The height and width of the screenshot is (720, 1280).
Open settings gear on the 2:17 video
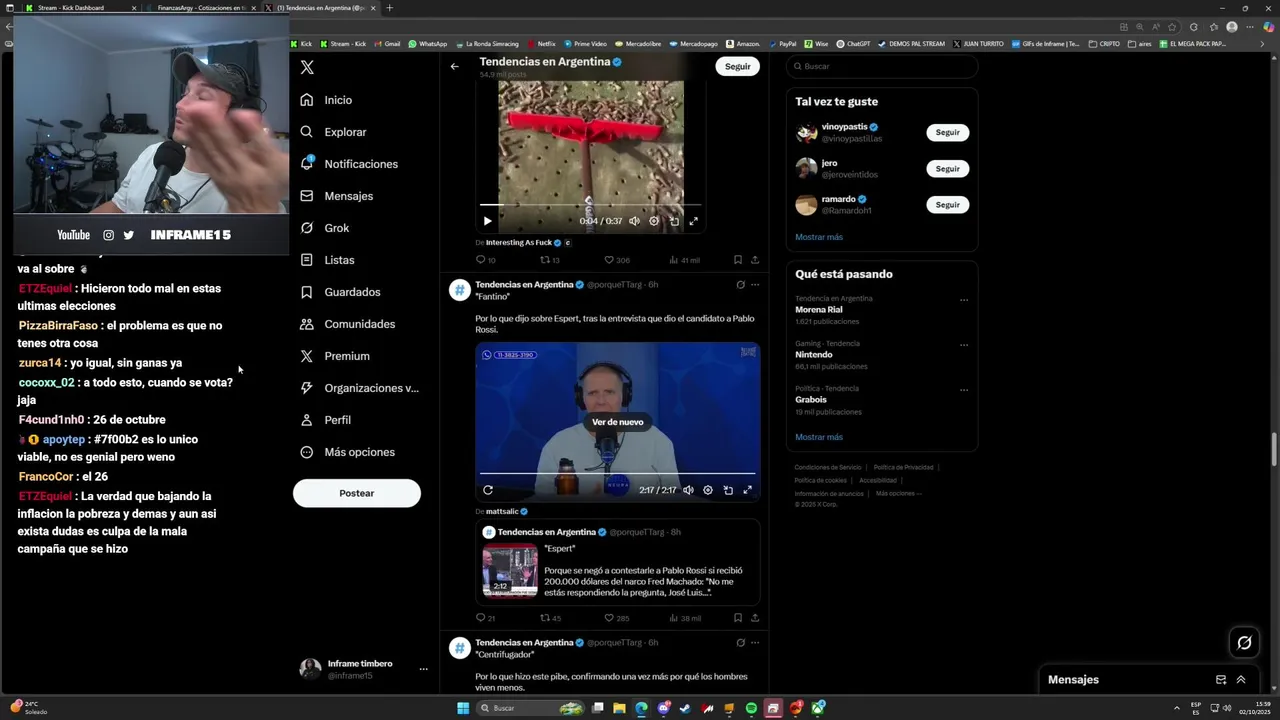(708, 490)
